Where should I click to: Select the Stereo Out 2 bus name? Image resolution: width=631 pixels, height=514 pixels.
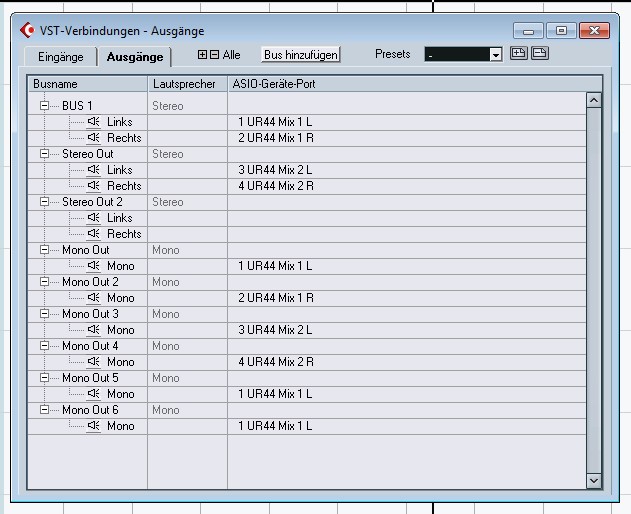pos(92,202)
